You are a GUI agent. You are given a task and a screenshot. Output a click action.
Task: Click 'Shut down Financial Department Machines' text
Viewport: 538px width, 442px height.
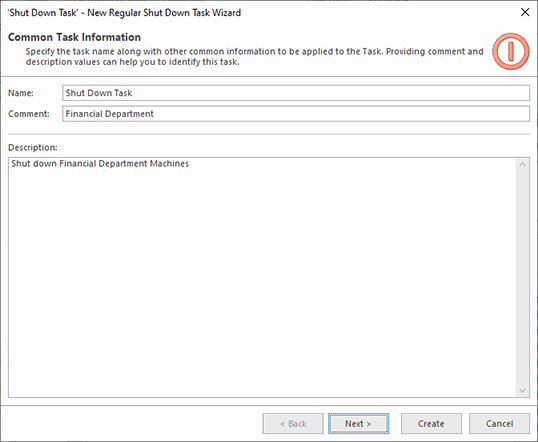(x=100, y=164)
